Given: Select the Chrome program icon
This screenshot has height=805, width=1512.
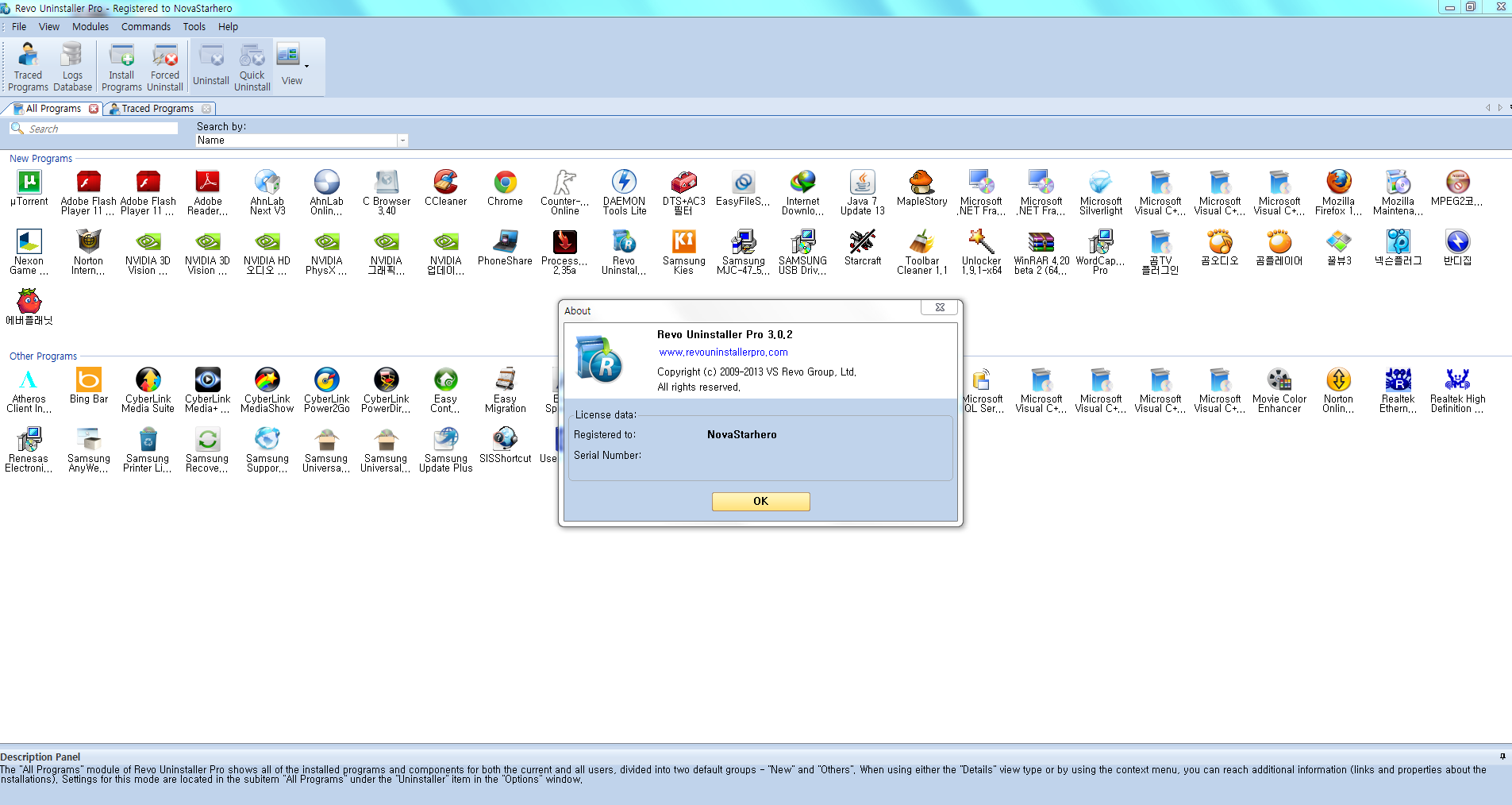Looking at the screenshot, I should [x=506, y=189].
